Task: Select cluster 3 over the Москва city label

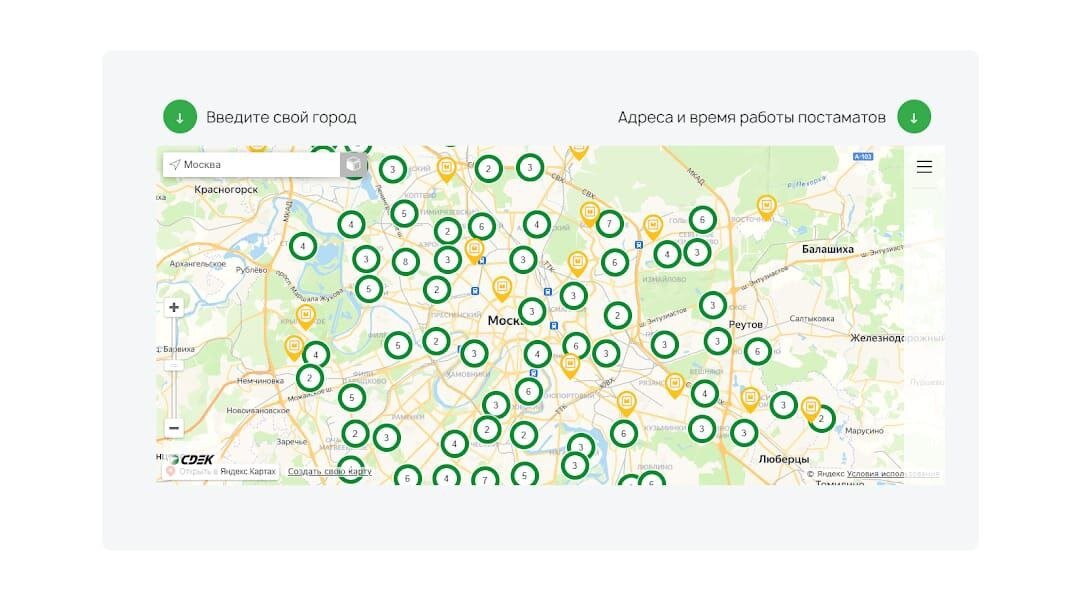Action: point(532,311)
